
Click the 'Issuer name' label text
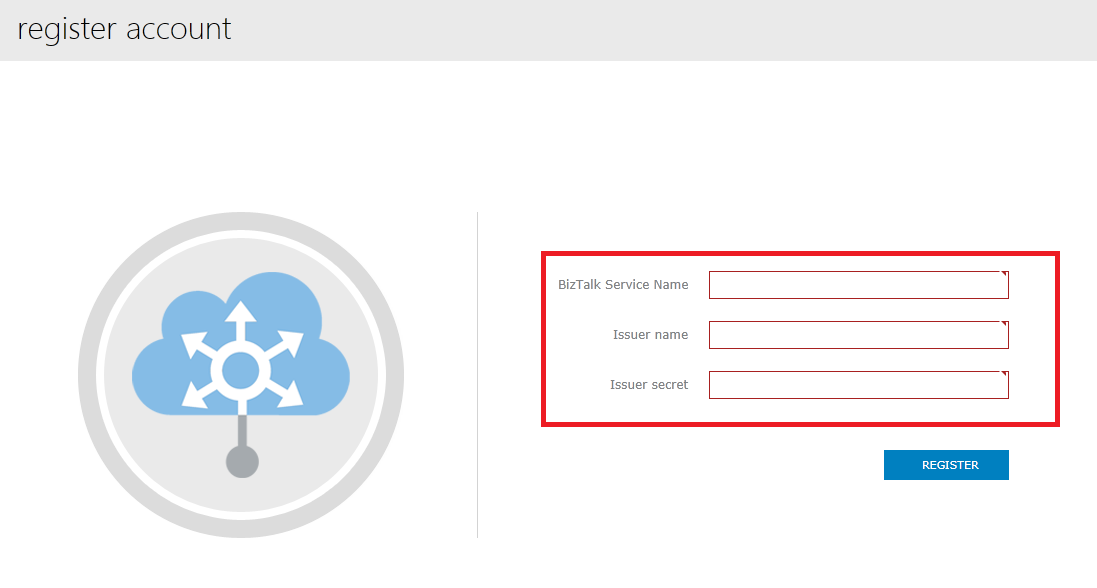click(650, 335)
